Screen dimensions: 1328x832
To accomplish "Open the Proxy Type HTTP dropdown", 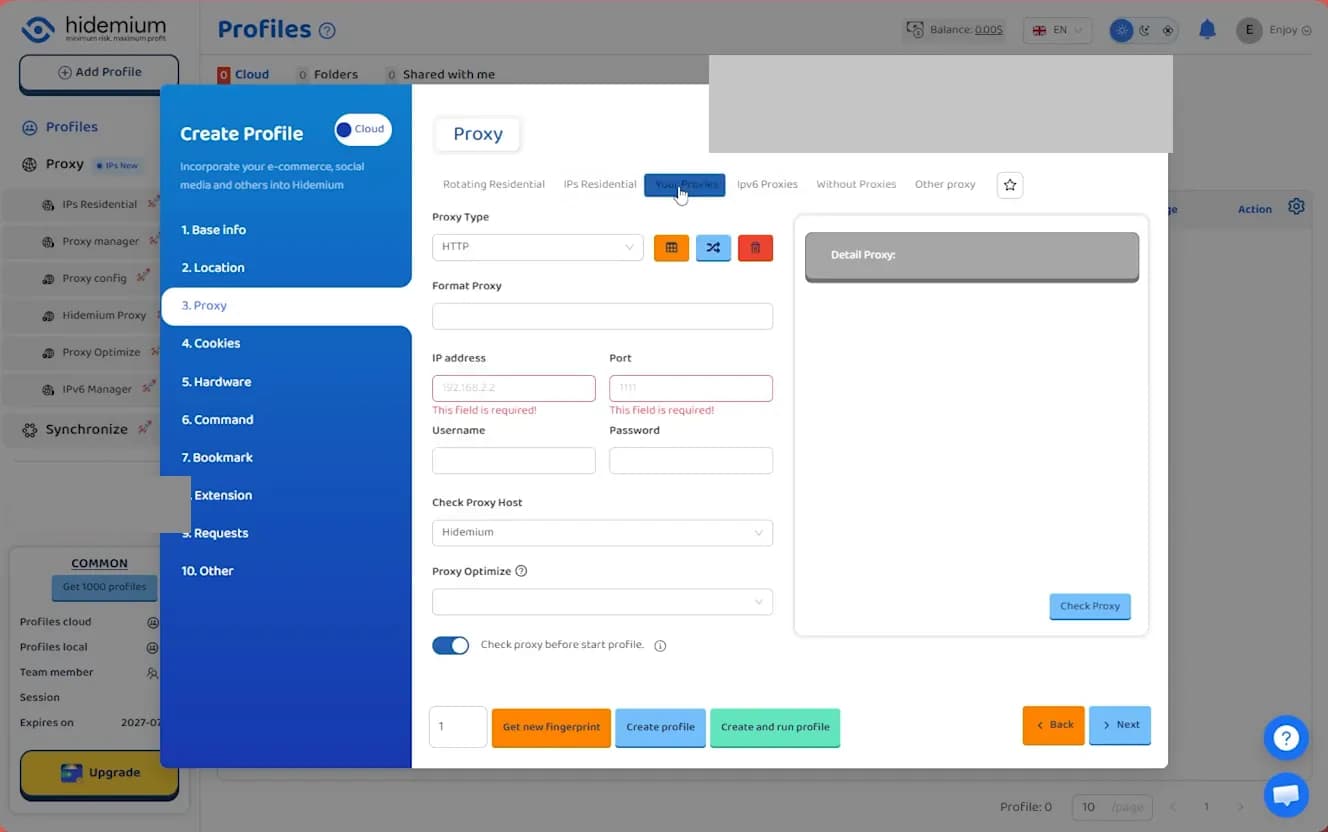I will tap(538, 247).
